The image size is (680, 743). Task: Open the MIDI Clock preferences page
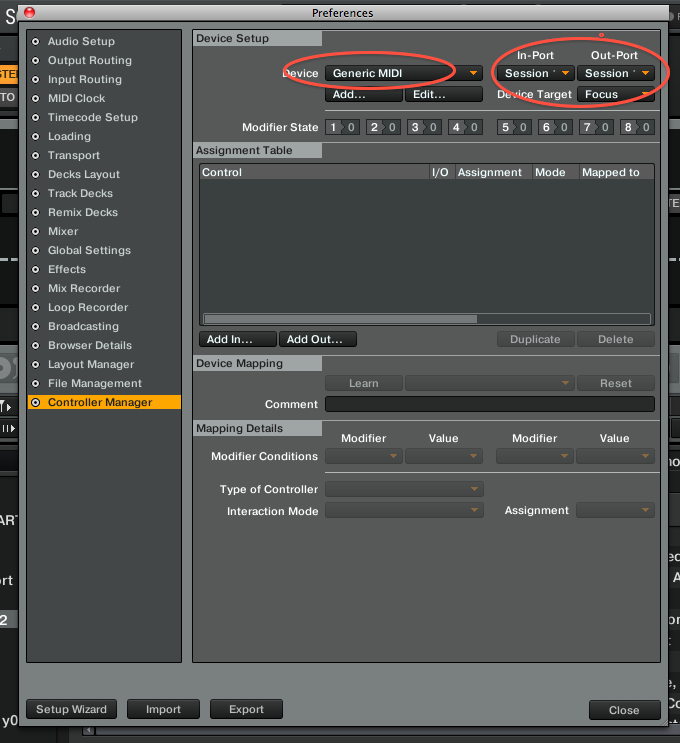point(76,99)
